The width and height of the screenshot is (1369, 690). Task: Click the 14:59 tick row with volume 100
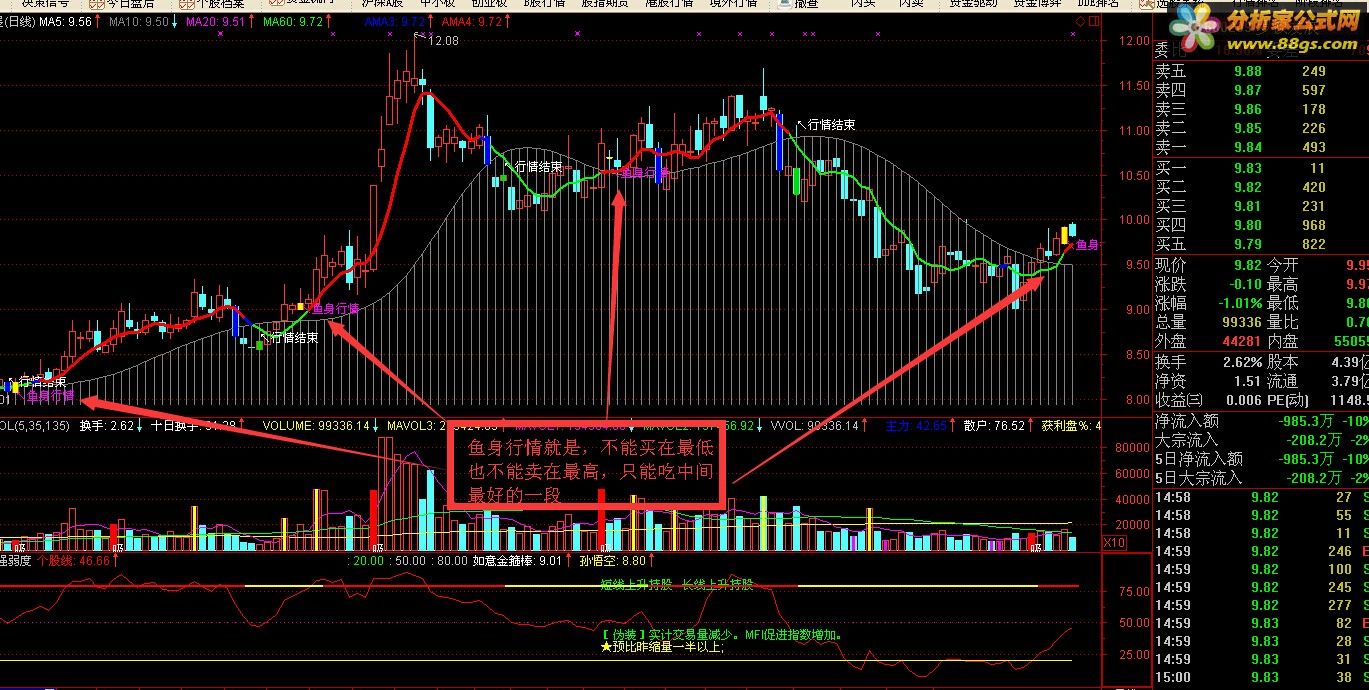coord(1261,569)
